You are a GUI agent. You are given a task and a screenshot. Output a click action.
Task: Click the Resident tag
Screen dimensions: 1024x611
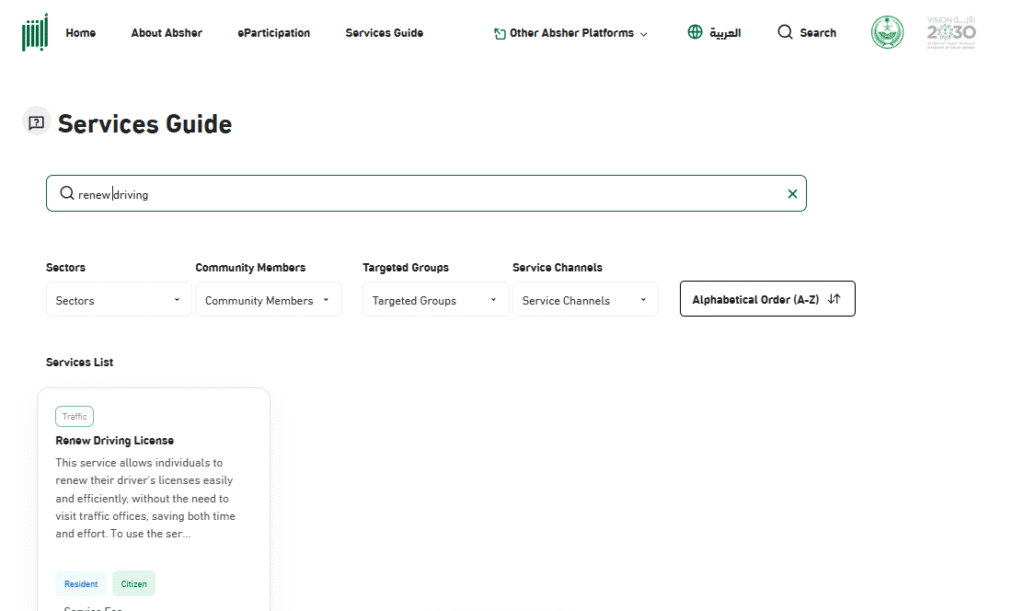coord(81,584)
